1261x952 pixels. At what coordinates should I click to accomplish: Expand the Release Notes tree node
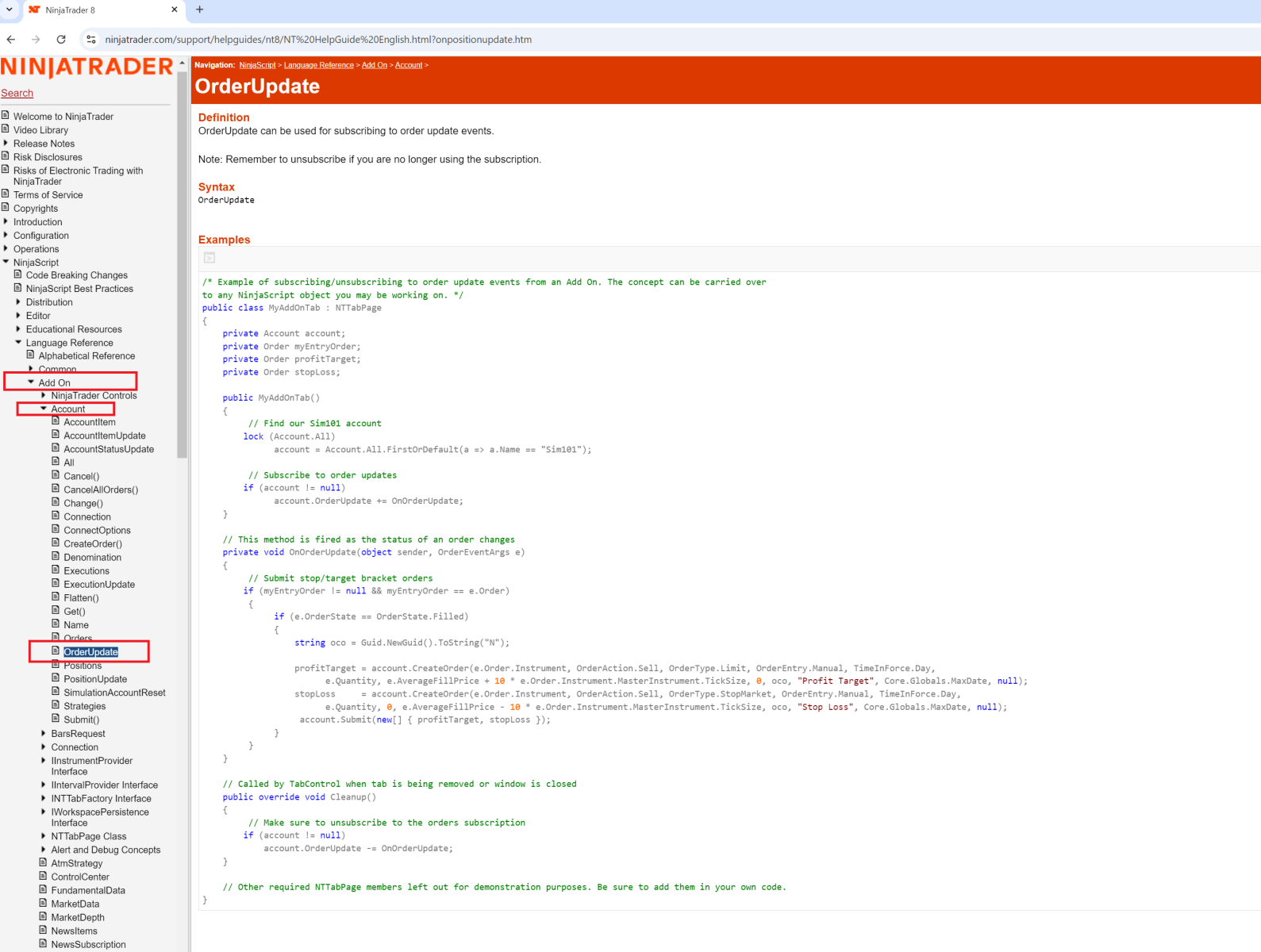pos(6,143)
